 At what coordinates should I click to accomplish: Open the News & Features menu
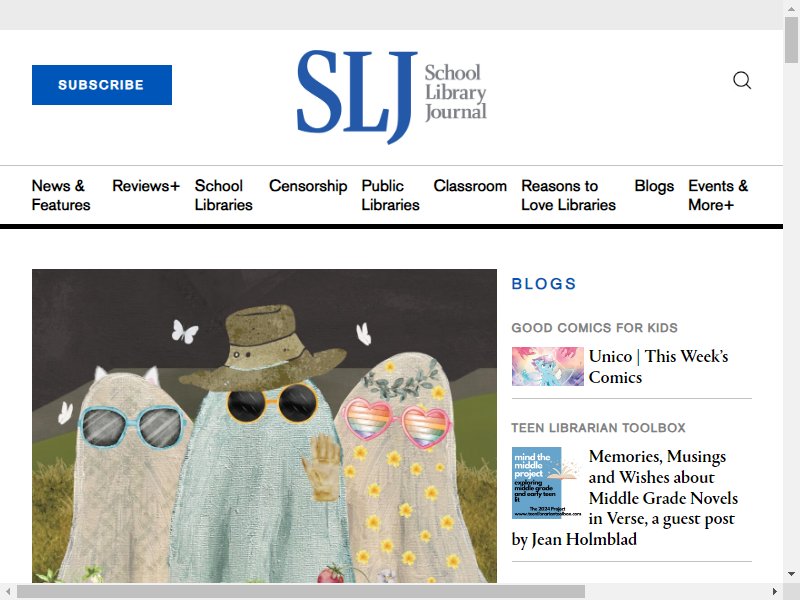tap(61, 195)
